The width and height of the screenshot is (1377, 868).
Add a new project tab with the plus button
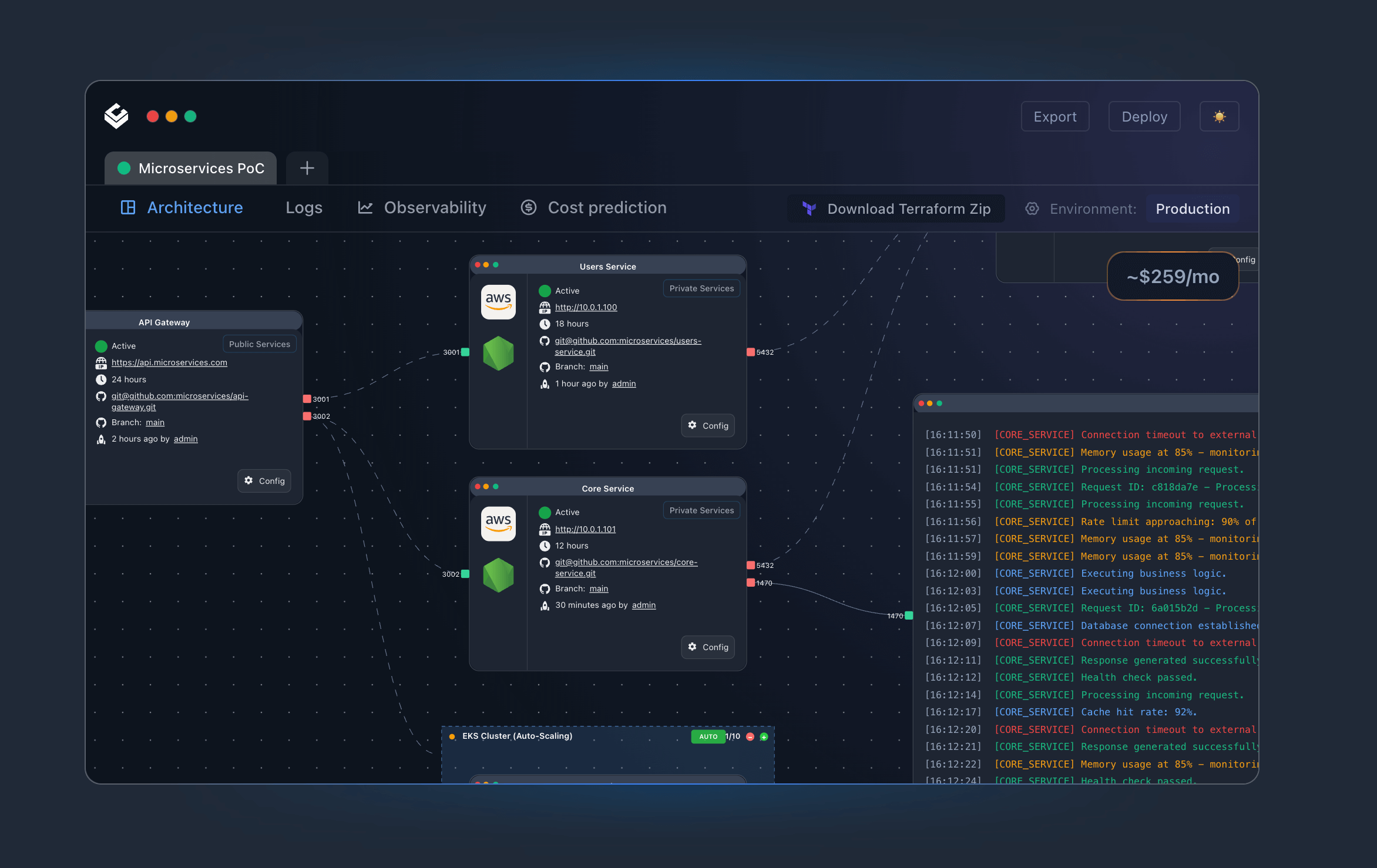(x=307, y=169)
